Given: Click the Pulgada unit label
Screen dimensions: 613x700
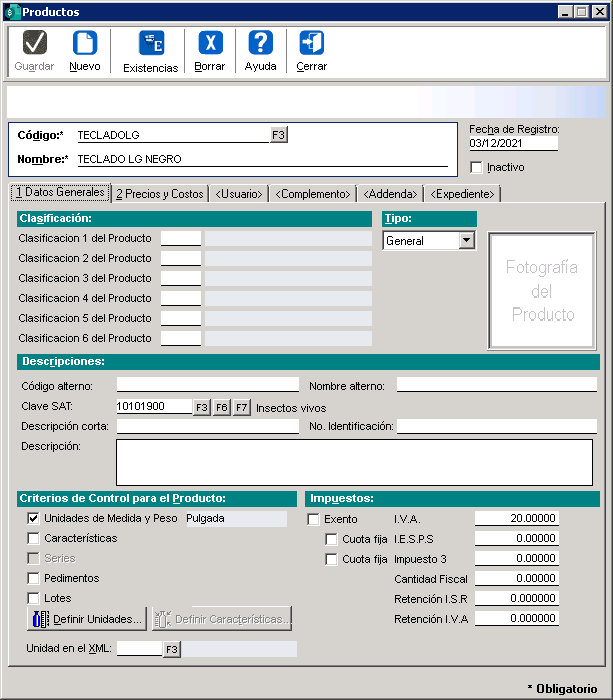Looking at the screenshot, I should point(236,518).
